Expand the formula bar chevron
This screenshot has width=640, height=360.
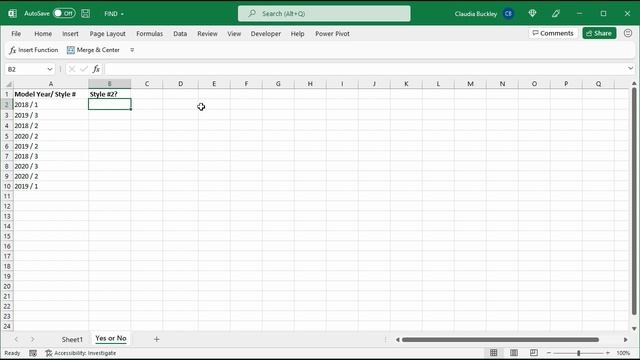631,69
